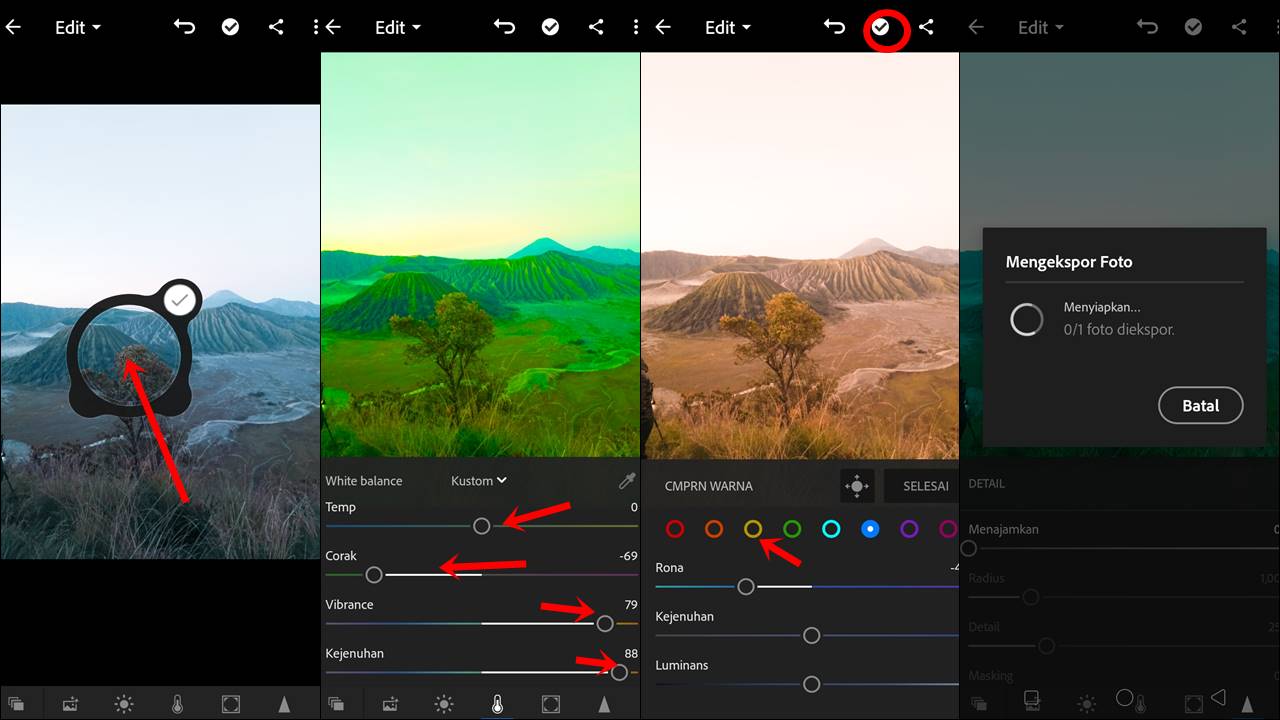Tap Auto photo icon on White balance screen
This screenshot has width=1280, height=720.
pyautogui.click(x=390, y=704)
